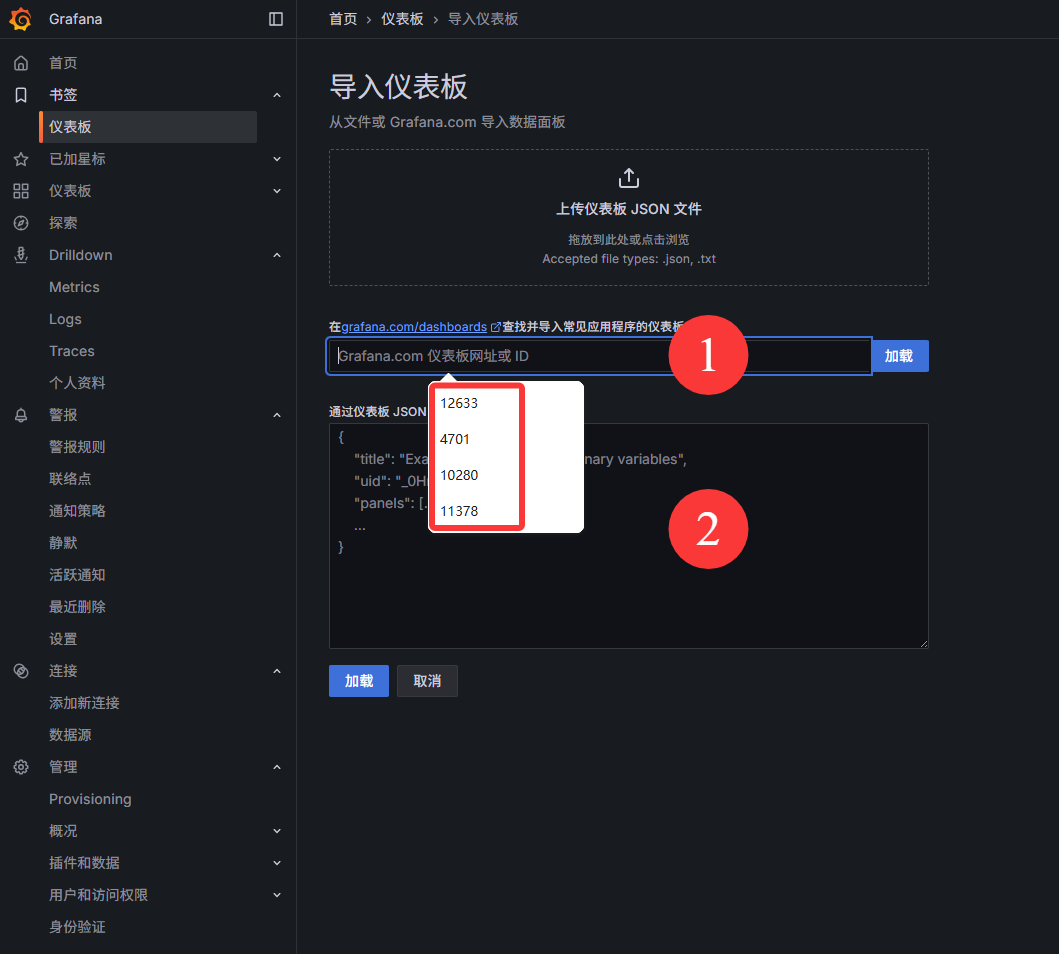Click the Drilldown icon

tap(21, 255)
